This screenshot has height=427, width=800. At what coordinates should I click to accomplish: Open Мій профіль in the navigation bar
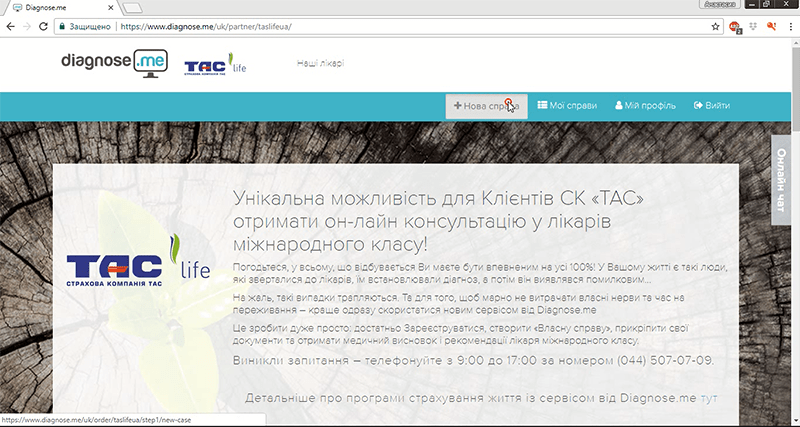pyautogui.click(x=645, y=106)
